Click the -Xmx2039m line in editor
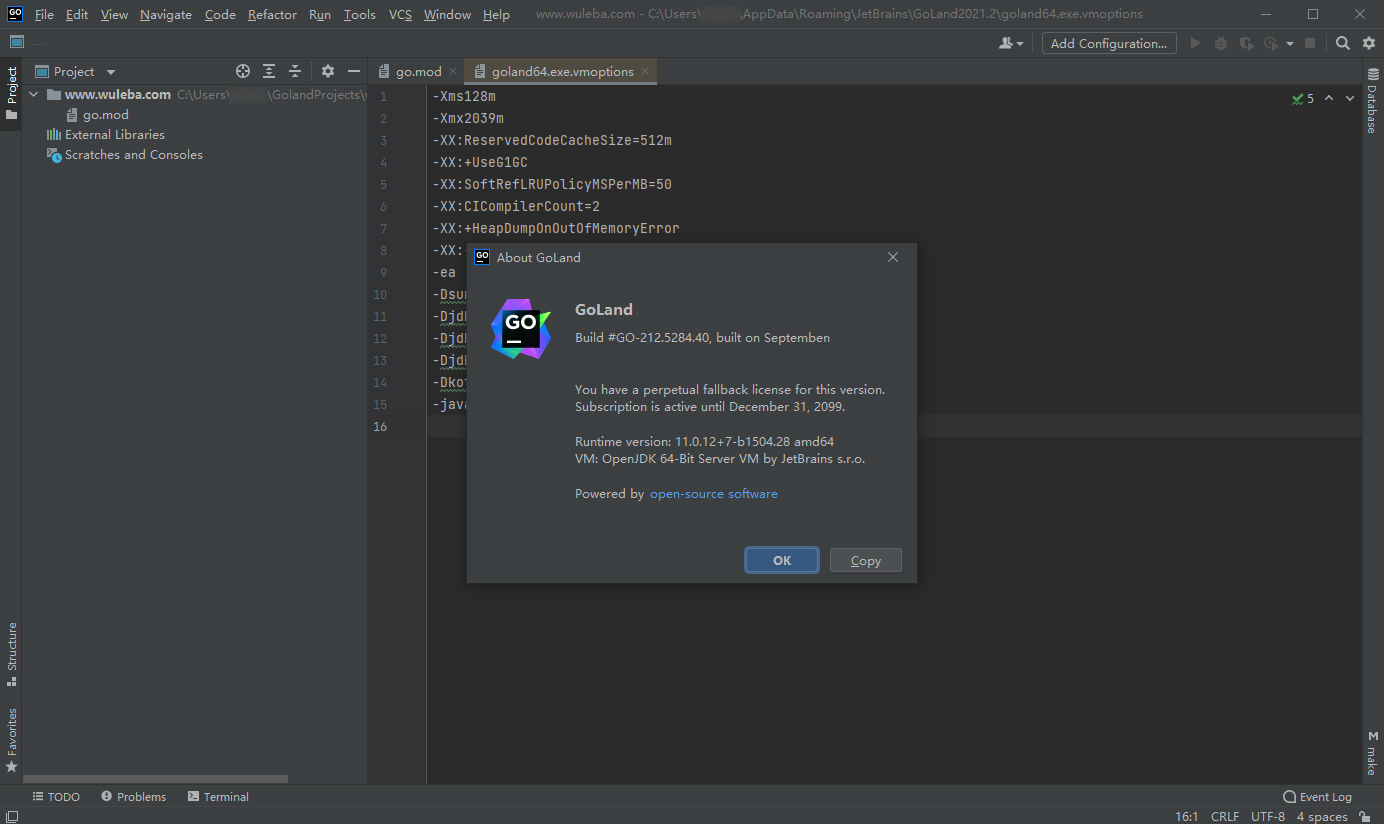The height and width of the screenshot is (824, 1384). [467, 119]
